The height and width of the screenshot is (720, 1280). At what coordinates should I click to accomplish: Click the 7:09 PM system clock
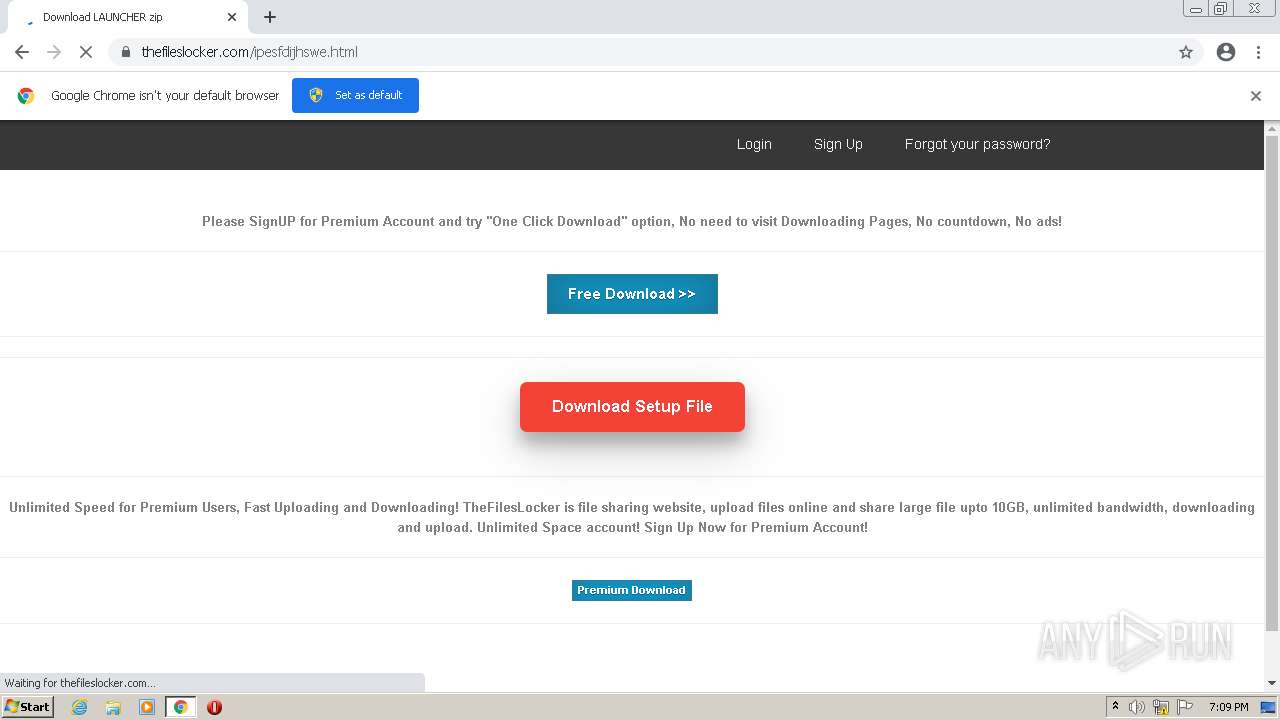[x=1228, y=707]
